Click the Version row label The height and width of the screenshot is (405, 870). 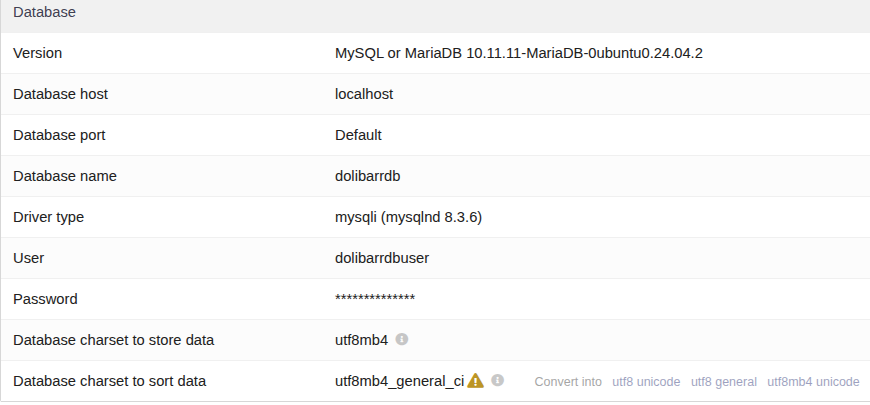tap(38, 53)
